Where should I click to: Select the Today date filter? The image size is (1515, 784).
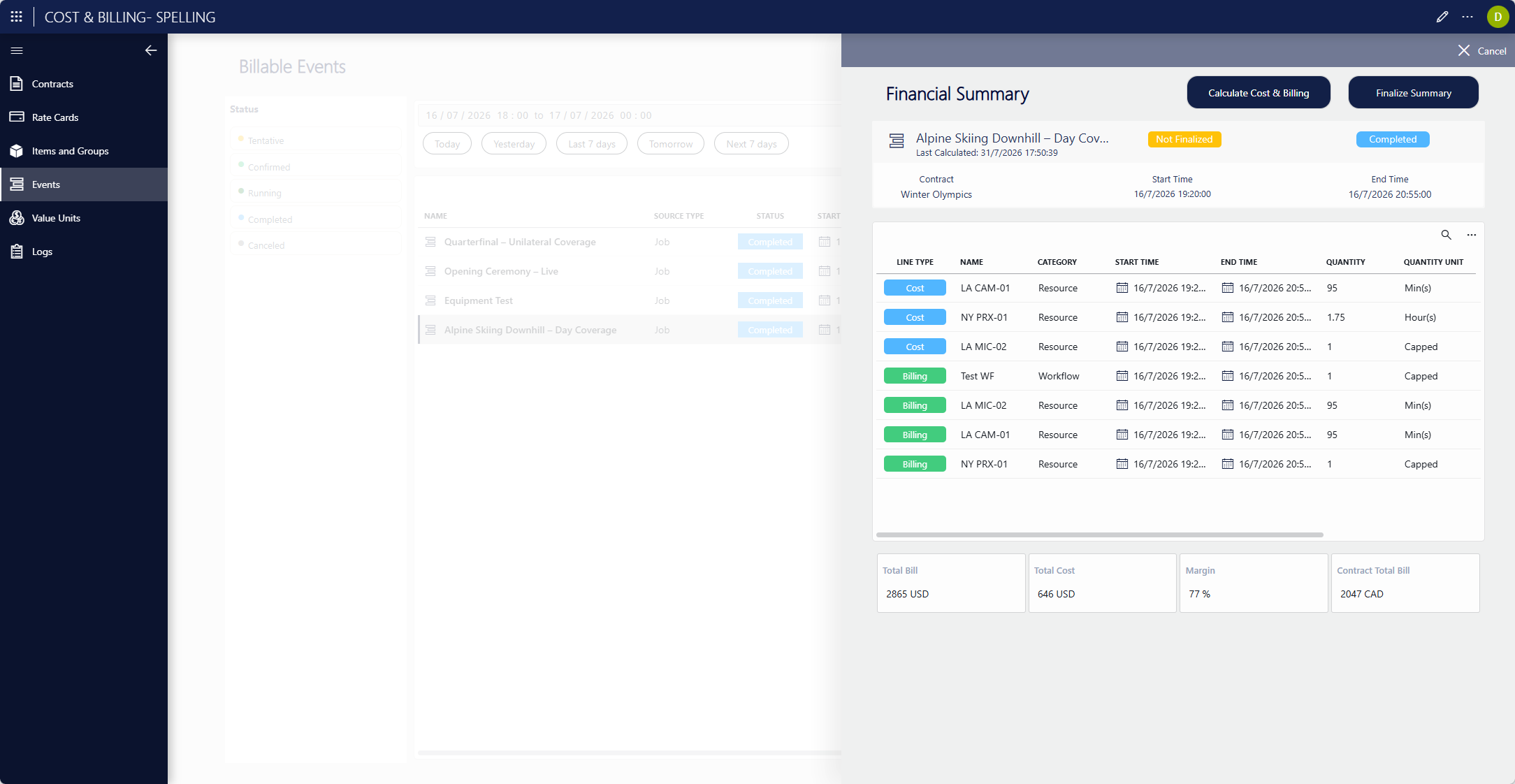(447, 144)
